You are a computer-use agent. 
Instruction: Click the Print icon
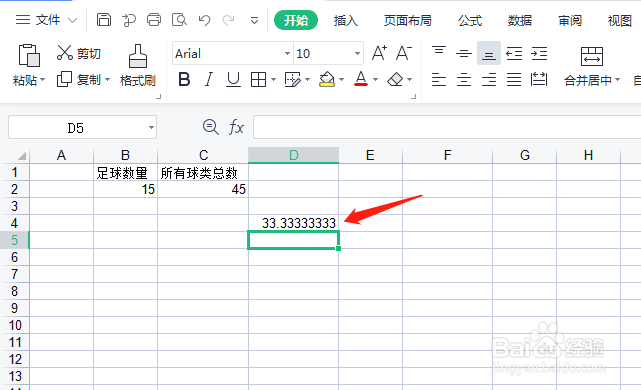154,20
